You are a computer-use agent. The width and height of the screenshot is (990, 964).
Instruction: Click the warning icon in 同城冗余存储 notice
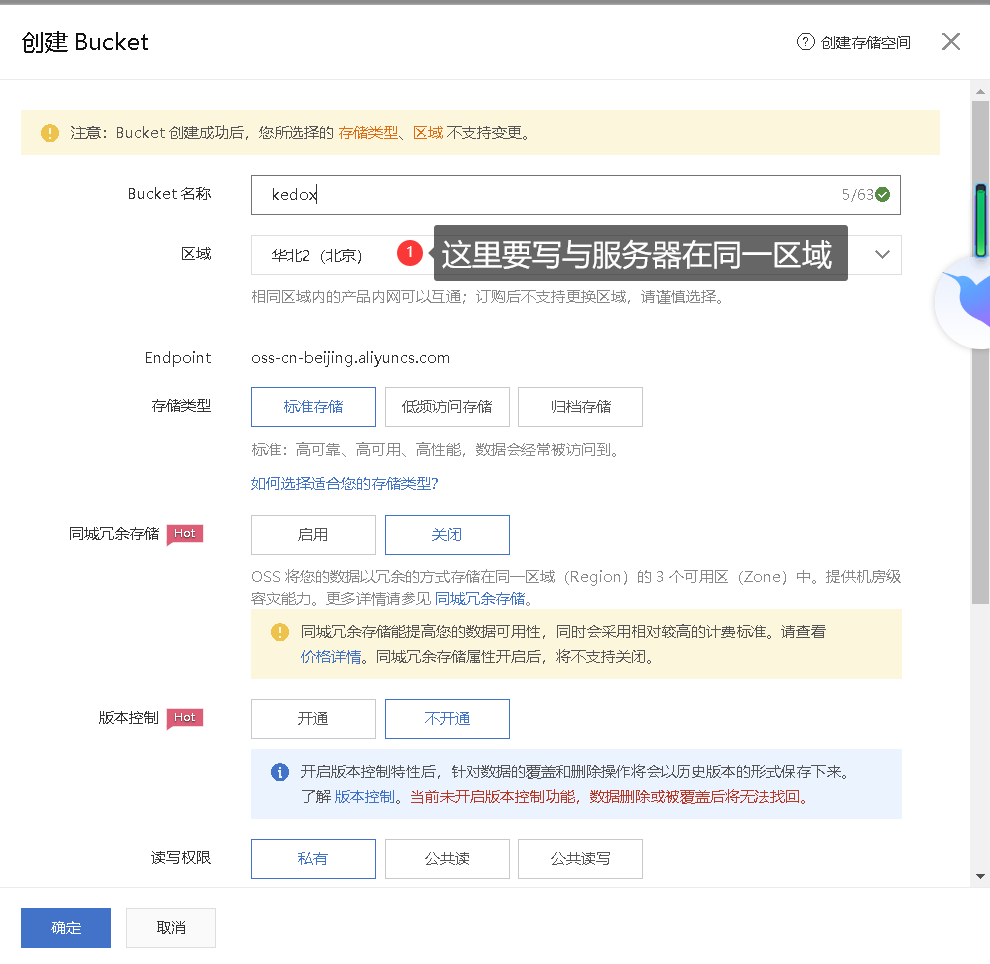(280, 632)
